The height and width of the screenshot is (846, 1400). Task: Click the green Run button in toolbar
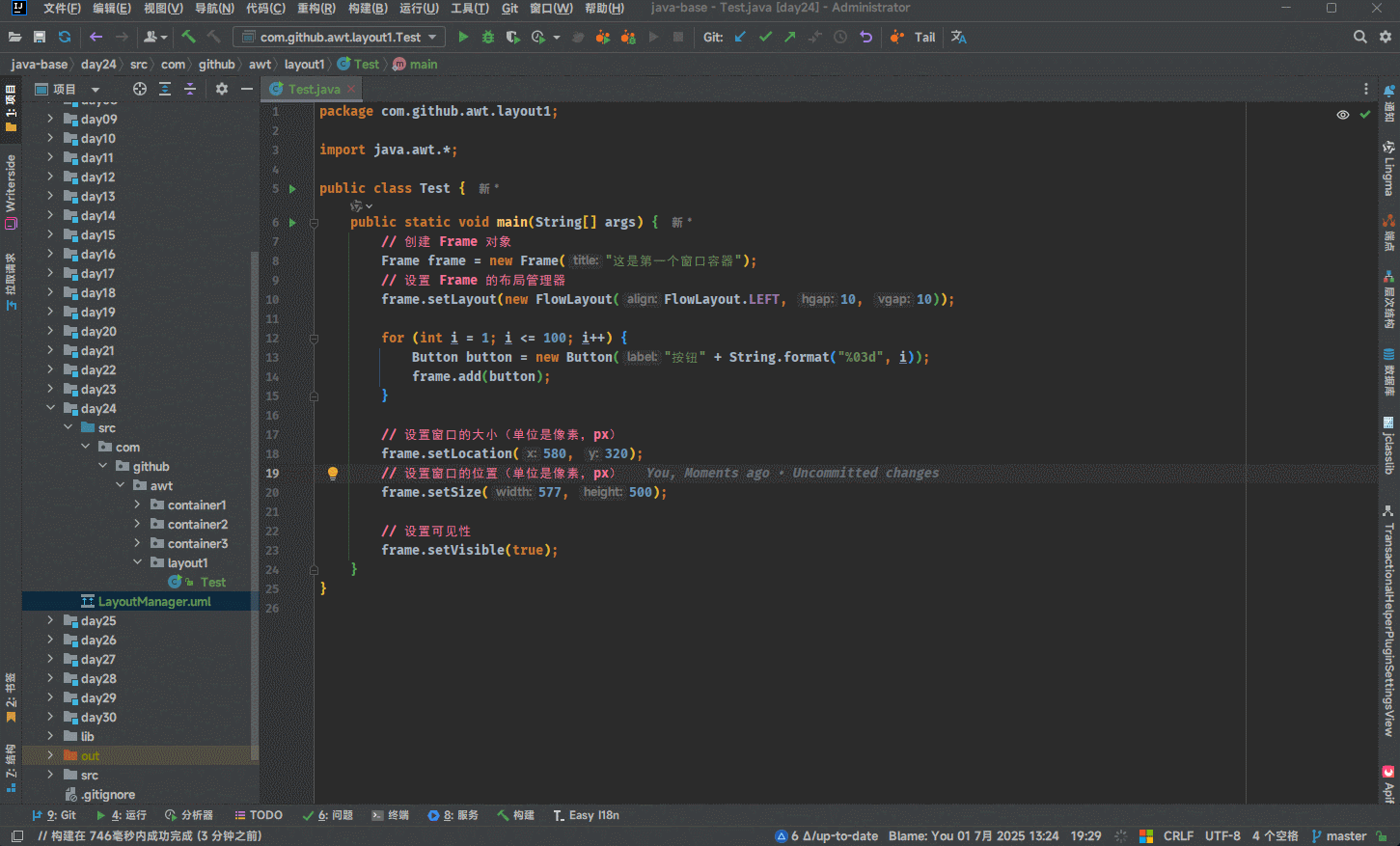pos(463,37)
